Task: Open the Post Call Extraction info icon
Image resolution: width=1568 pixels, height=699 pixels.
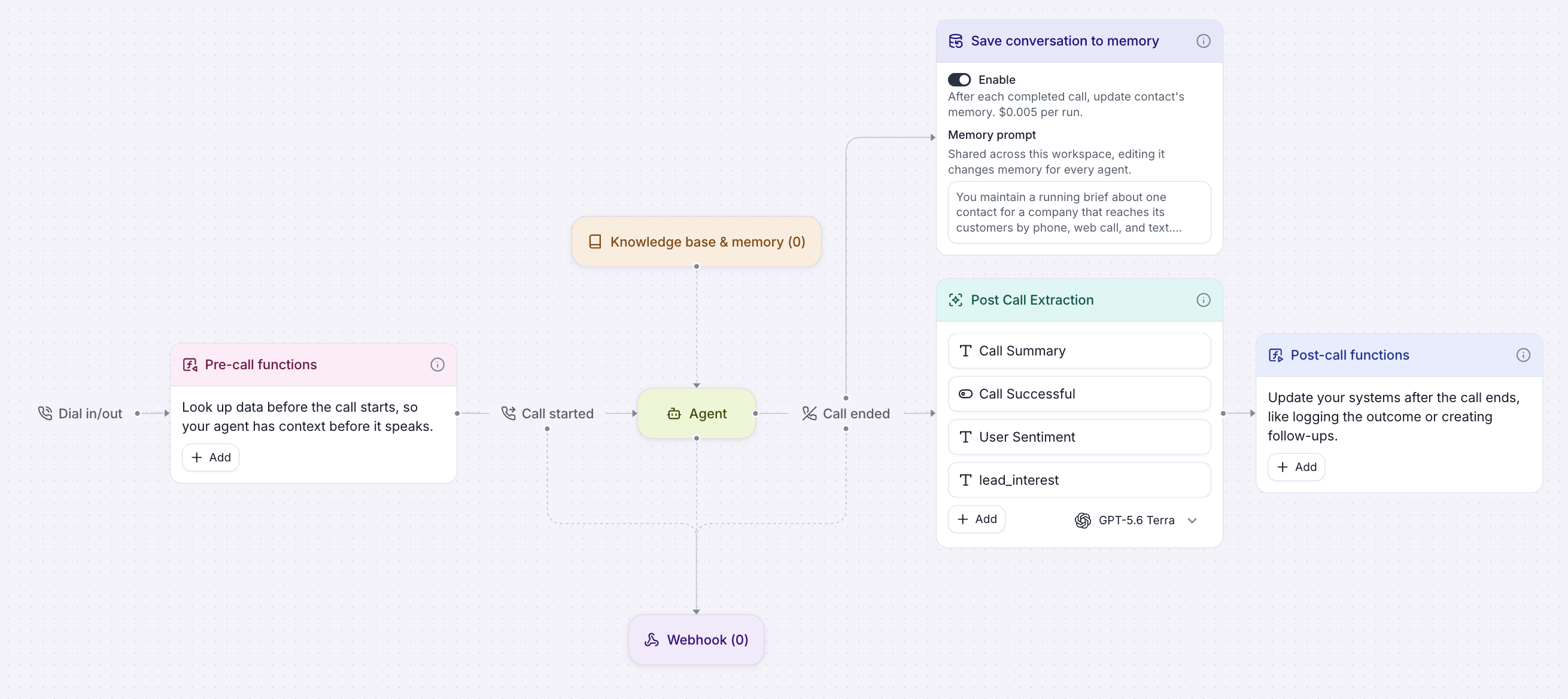Action: 1203,300
